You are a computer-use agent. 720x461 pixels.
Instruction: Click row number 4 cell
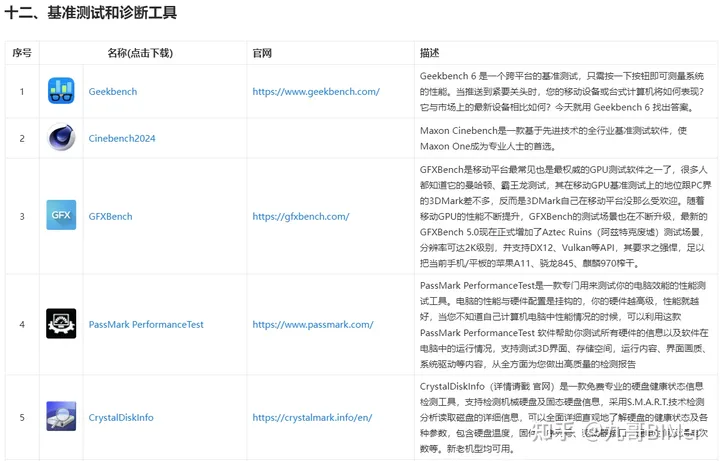22,325
